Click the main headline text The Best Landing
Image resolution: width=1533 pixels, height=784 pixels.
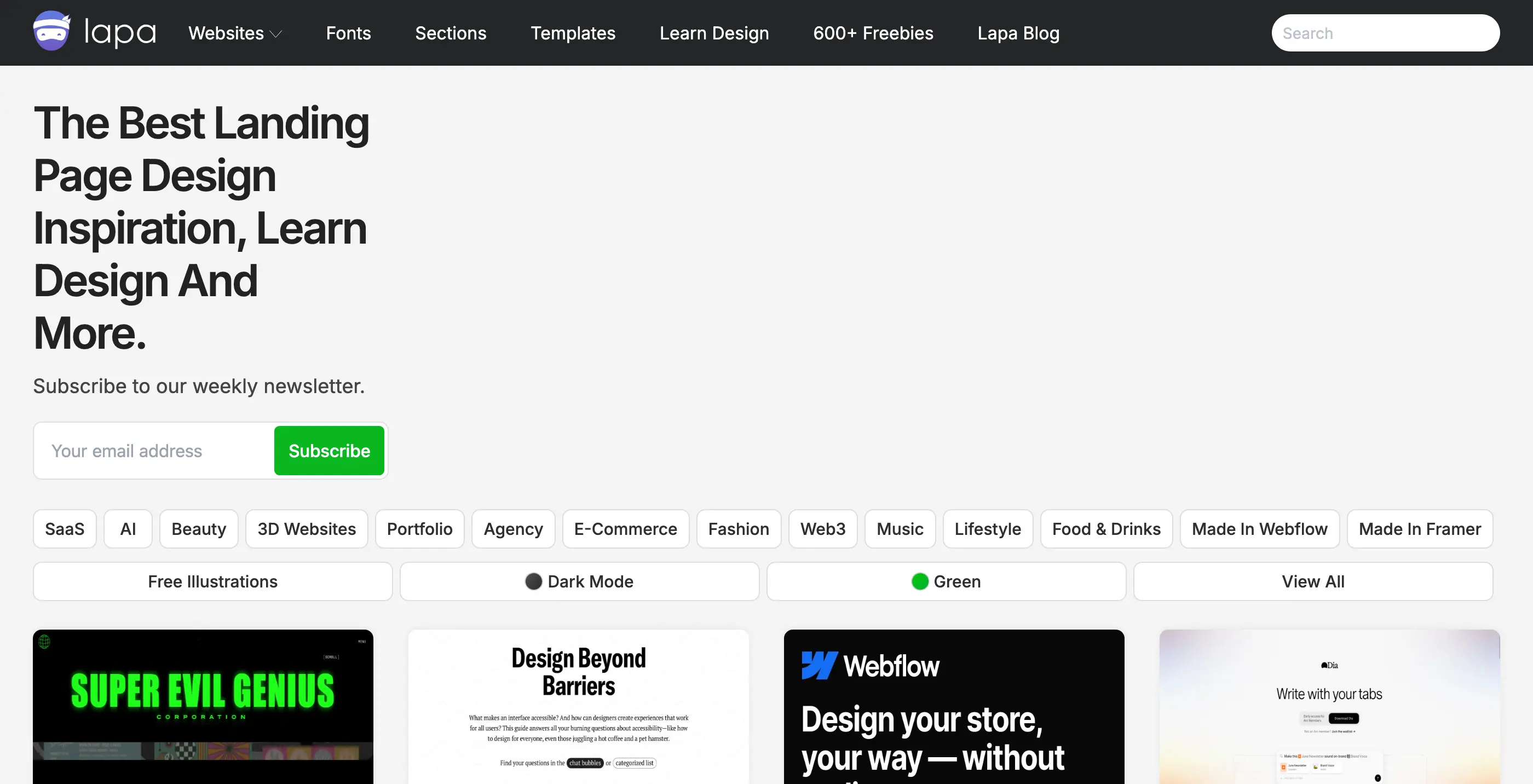point(201,123)
